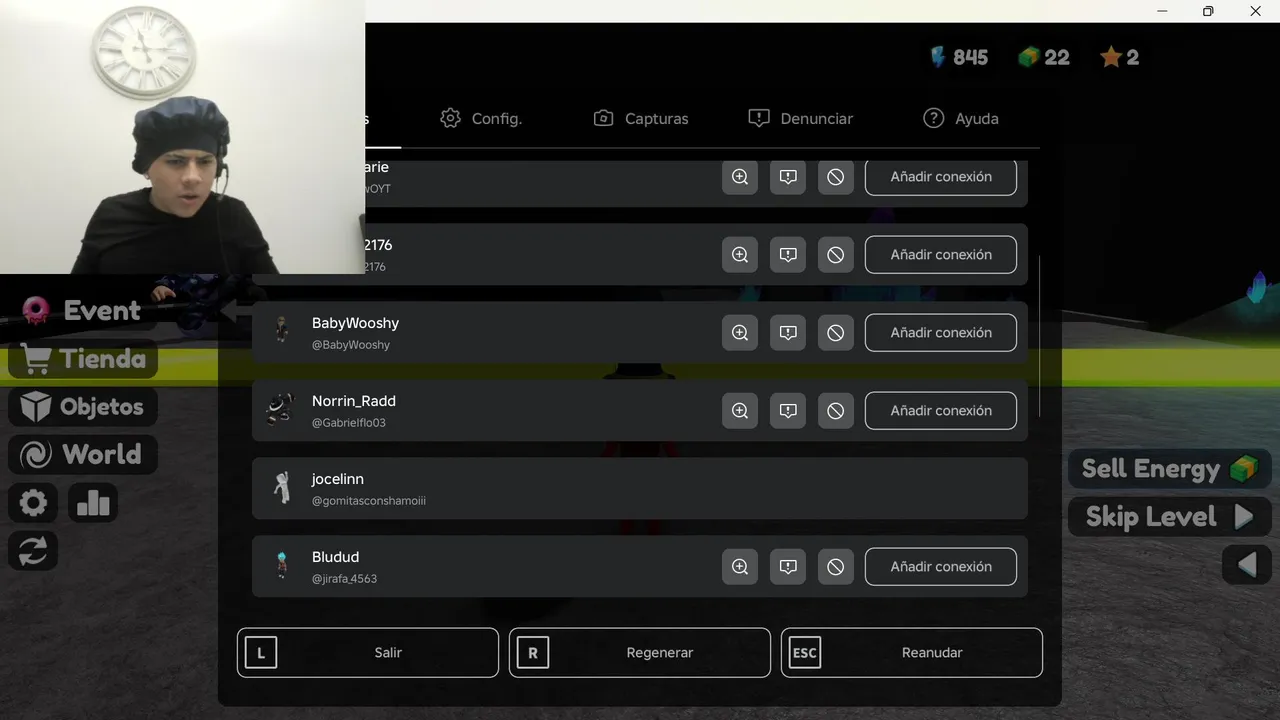1280x720 pixels.
Task: Add connection with Bludud
Action: click(x=941, y=567)
